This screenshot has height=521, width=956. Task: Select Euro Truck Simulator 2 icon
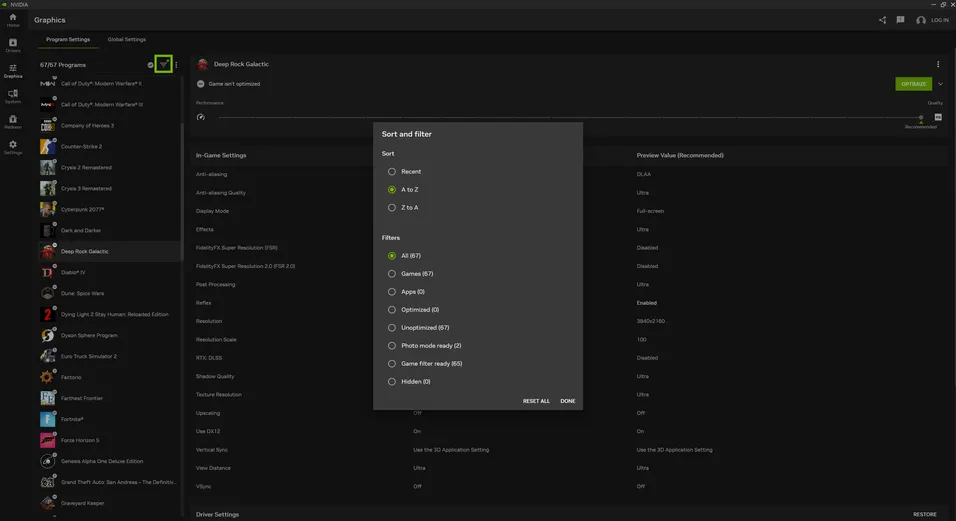pos(48,356)
